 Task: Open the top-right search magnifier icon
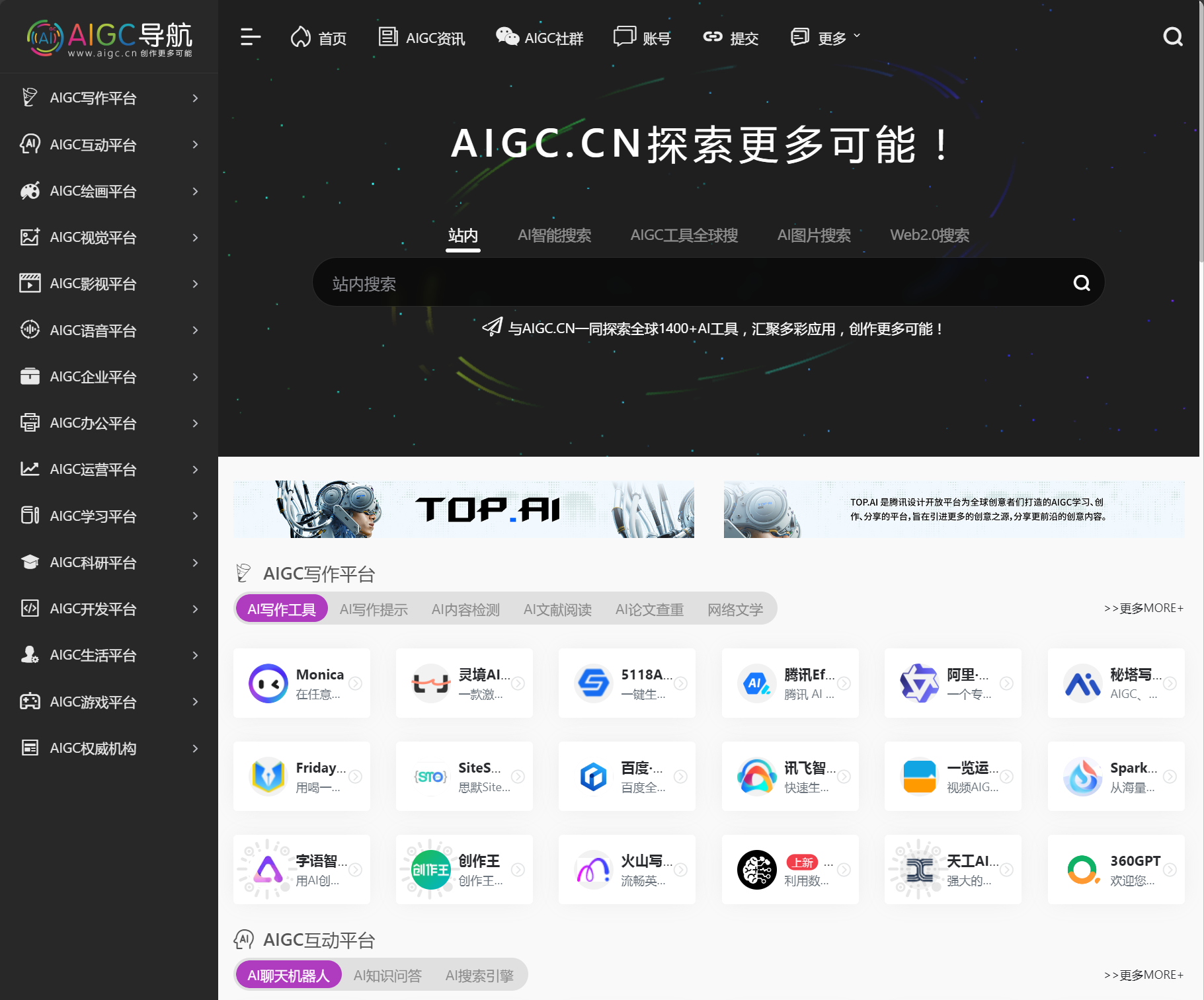tap(1173, 37)
